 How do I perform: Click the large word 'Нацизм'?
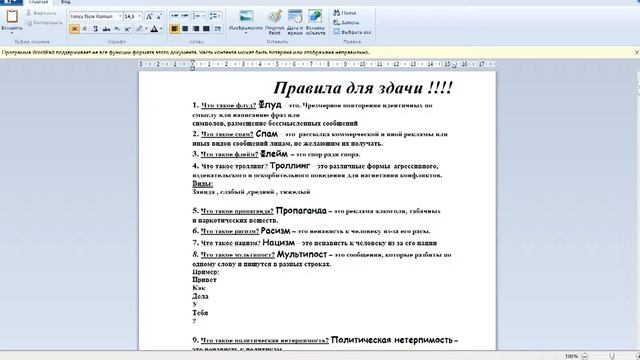278,242
